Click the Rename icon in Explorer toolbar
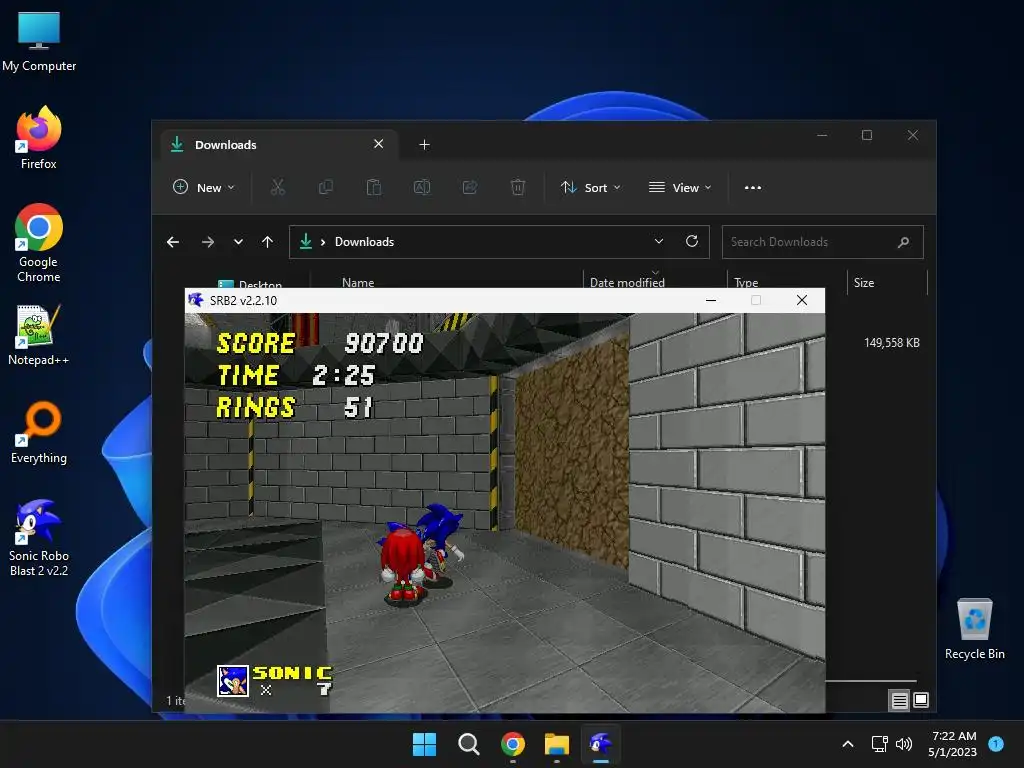This screenshot has height=768, width=1024. coord(422,187)
